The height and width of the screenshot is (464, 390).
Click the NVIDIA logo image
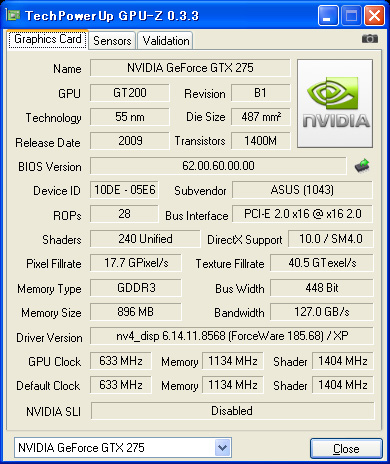click(x=335, y=103)
